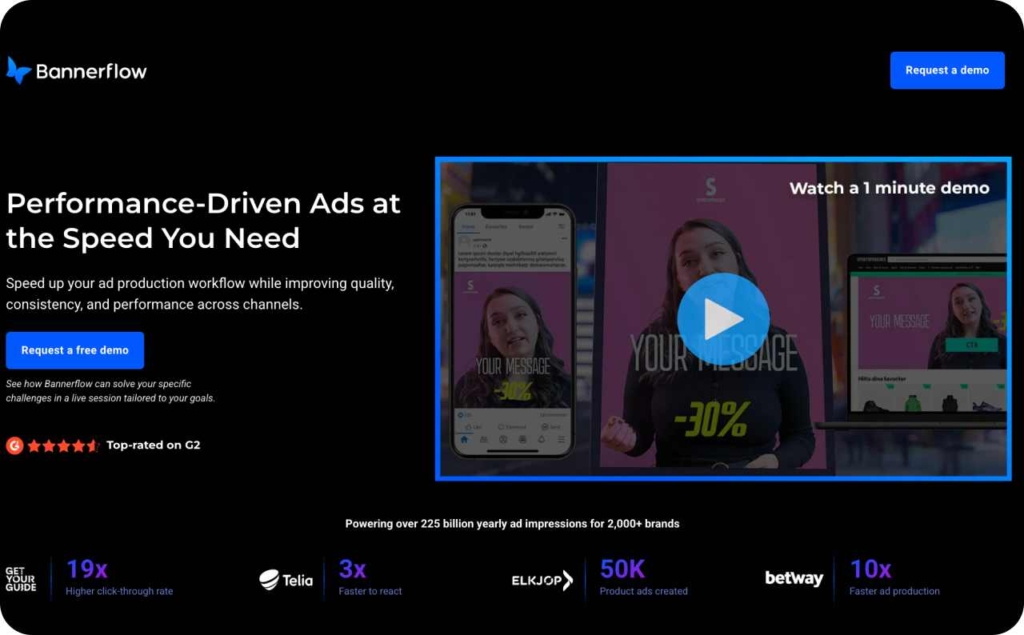Open the Watch icon on the phone nav
Screen dimensions: 1024x635
point(503,439)
